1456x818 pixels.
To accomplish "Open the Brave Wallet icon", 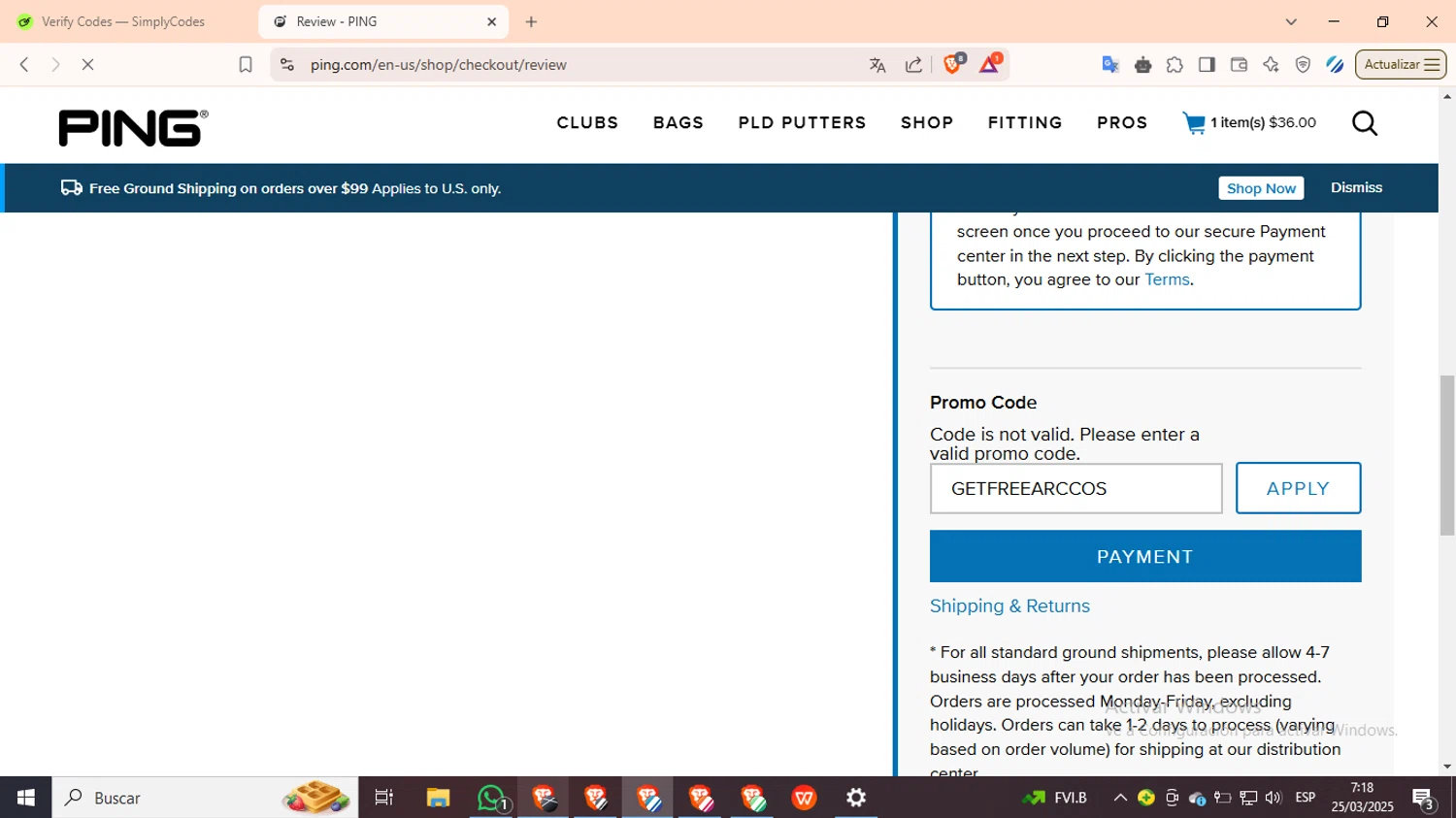I will tap(1239, 65).
